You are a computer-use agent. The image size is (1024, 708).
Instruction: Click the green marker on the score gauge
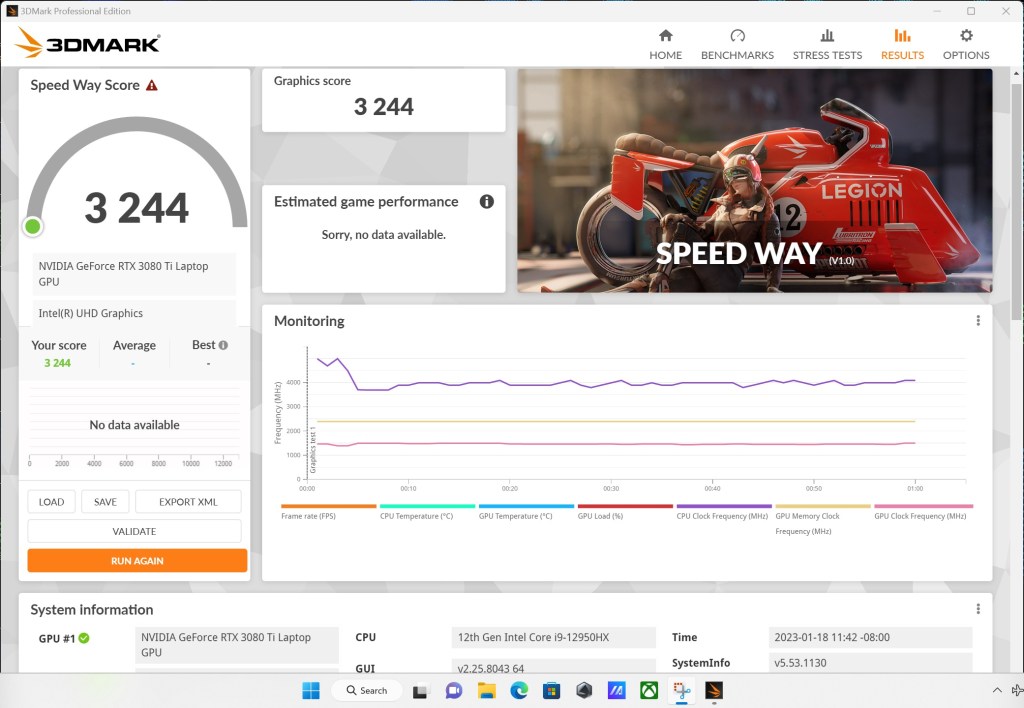[32, 225]
